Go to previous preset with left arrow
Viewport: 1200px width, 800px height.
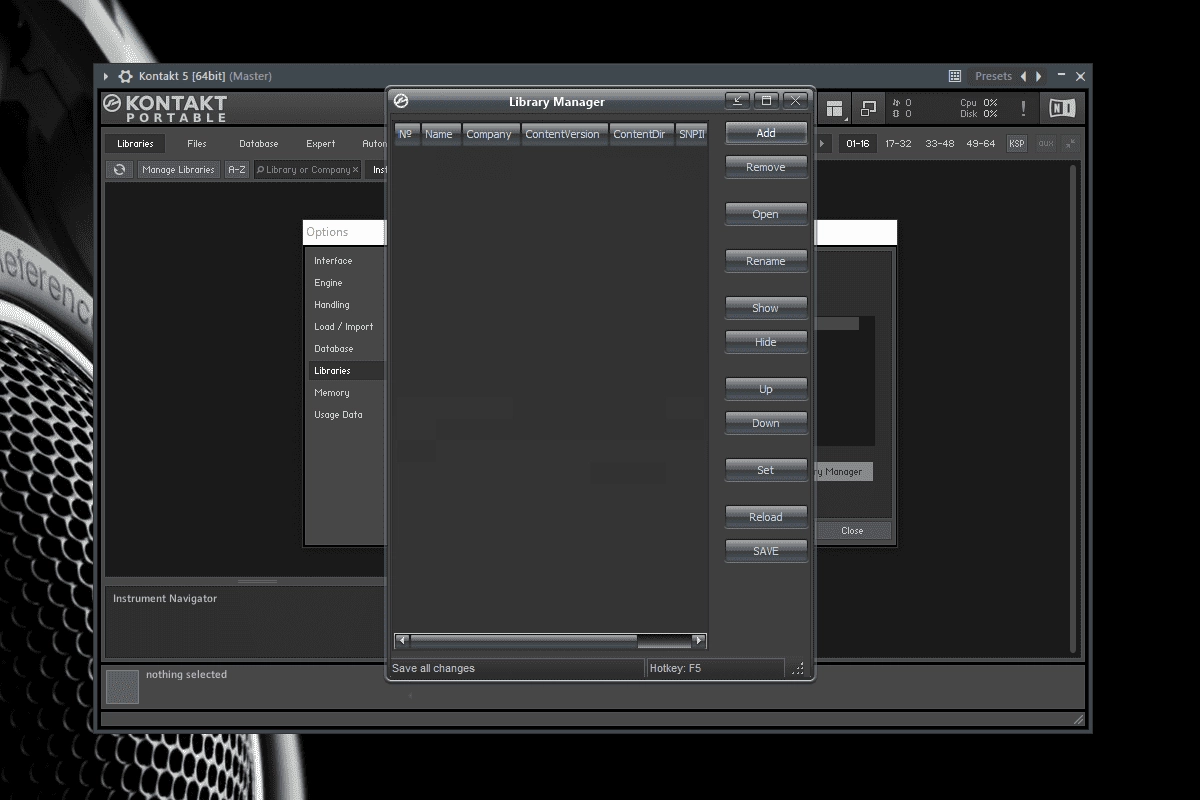pos(1023,76)
